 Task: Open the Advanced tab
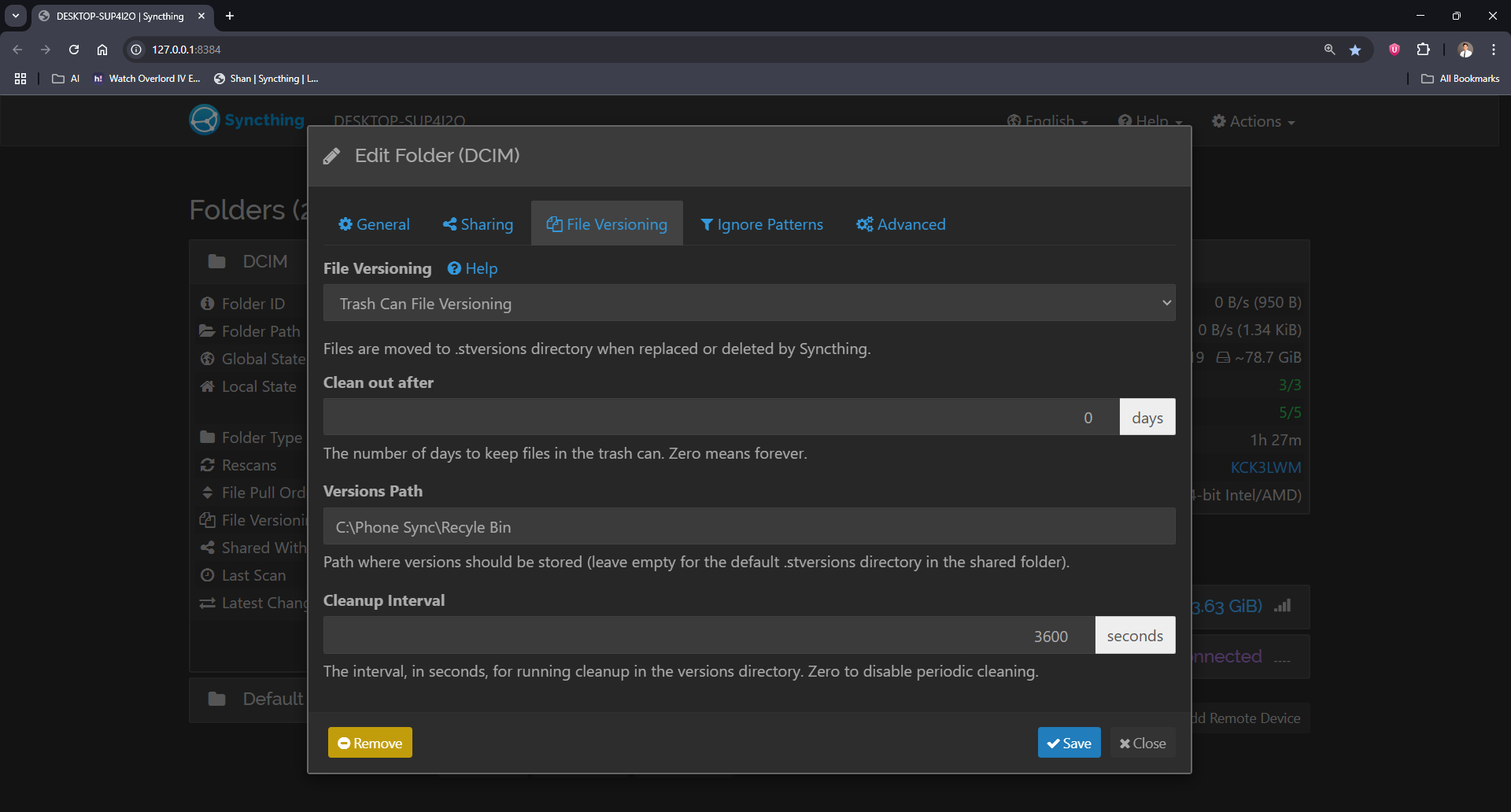[x=901, y=224]
